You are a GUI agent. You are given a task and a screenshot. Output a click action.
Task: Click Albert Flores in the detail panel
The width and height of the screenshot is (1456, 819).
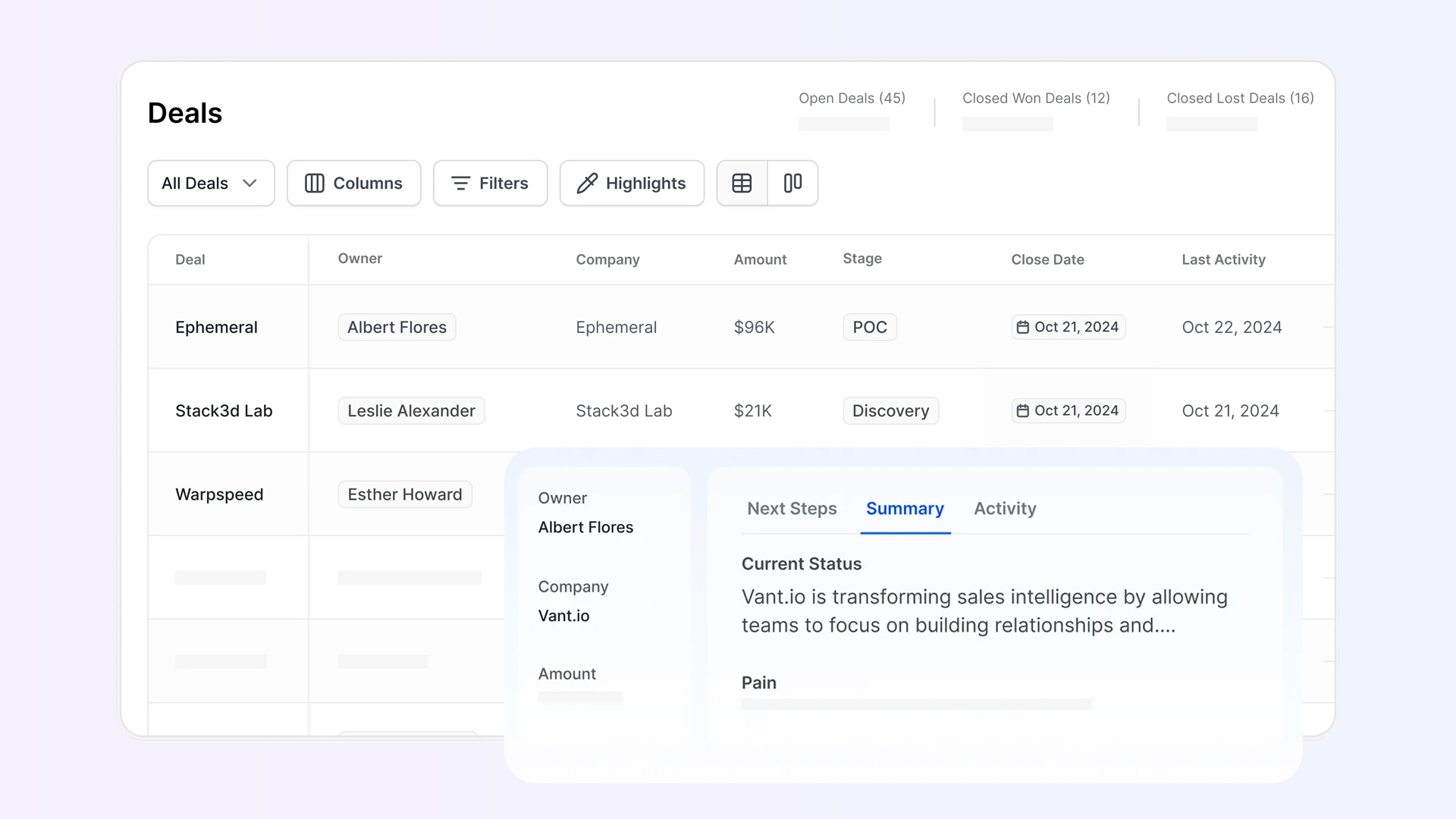(585, 527)
